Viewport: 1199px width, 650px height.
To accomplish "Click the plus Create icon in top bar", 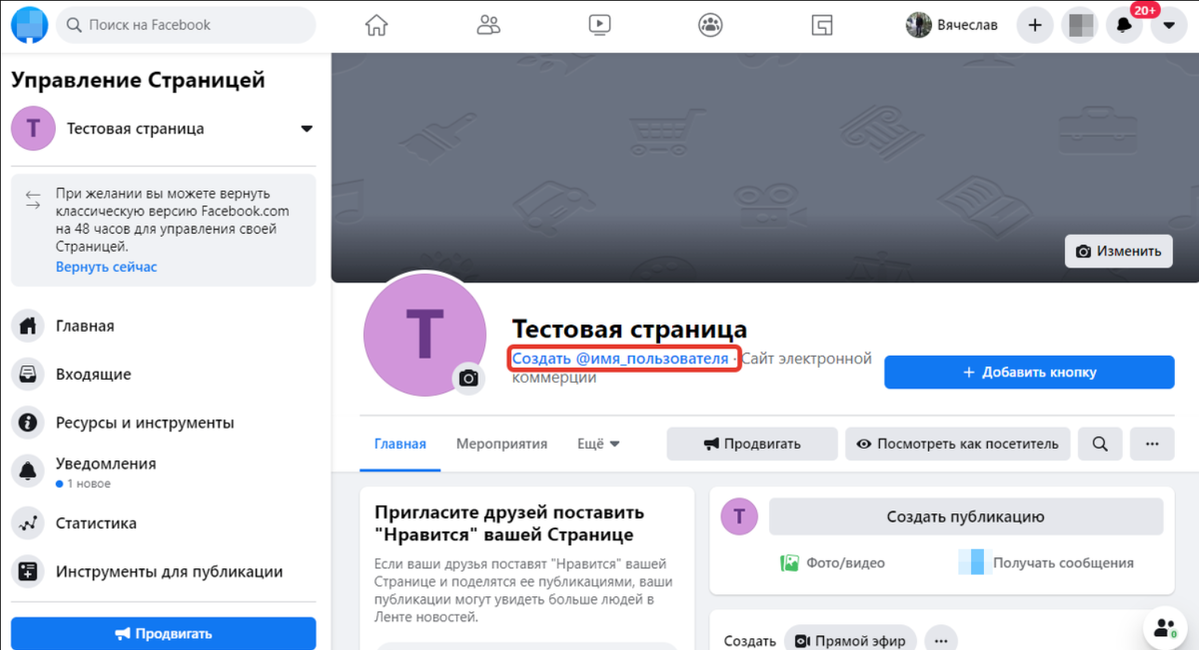I will tap(1035, 25).
